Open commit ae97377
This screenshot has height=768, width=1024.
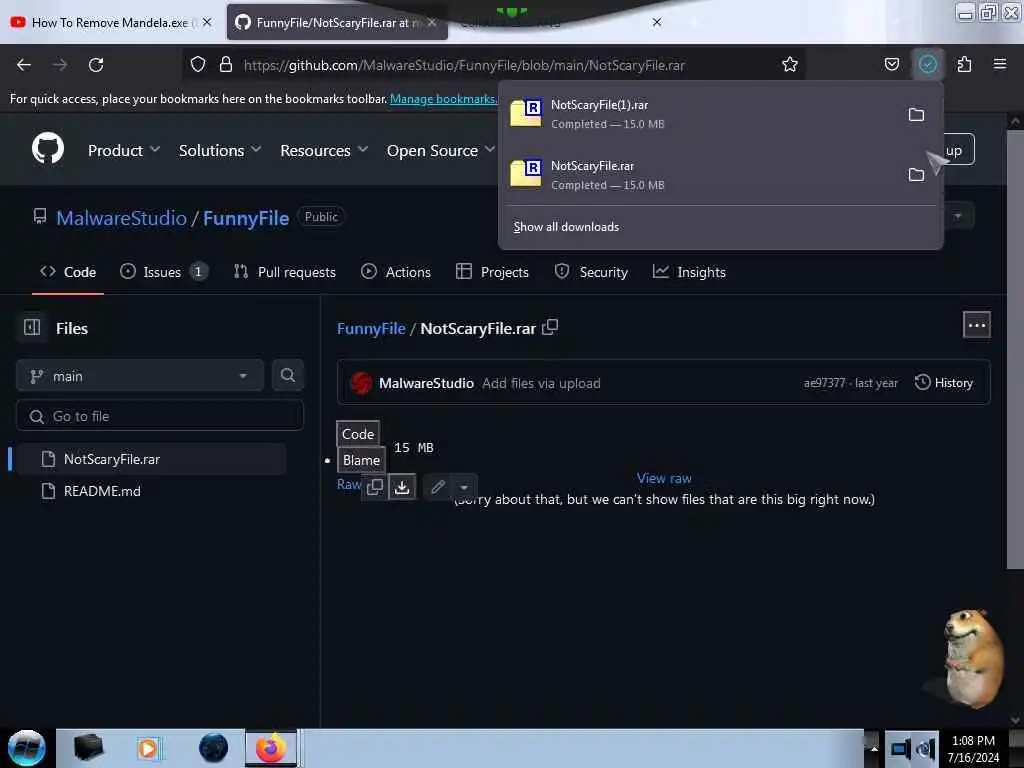coord(824,383)
